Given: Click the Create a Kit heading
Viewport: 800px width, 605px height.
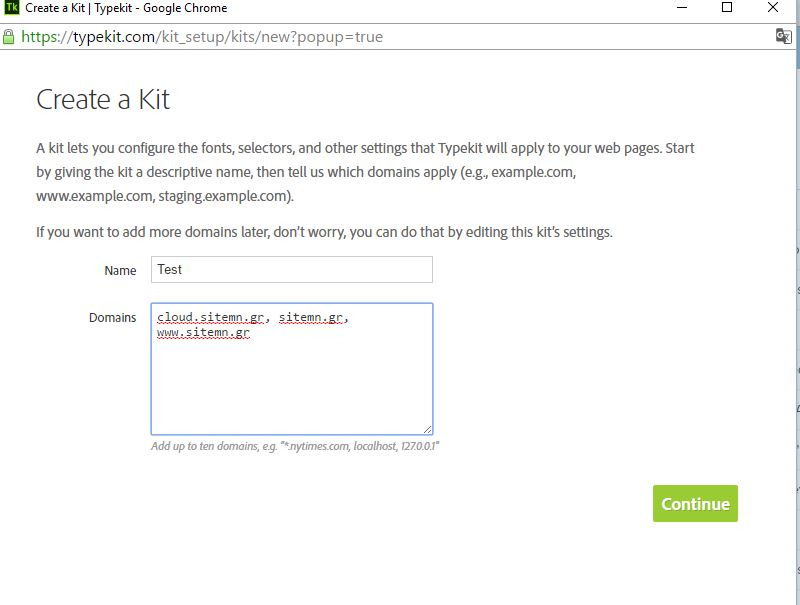Looking at the screenshot, I should pyautogui.click(x=103, y=99).
